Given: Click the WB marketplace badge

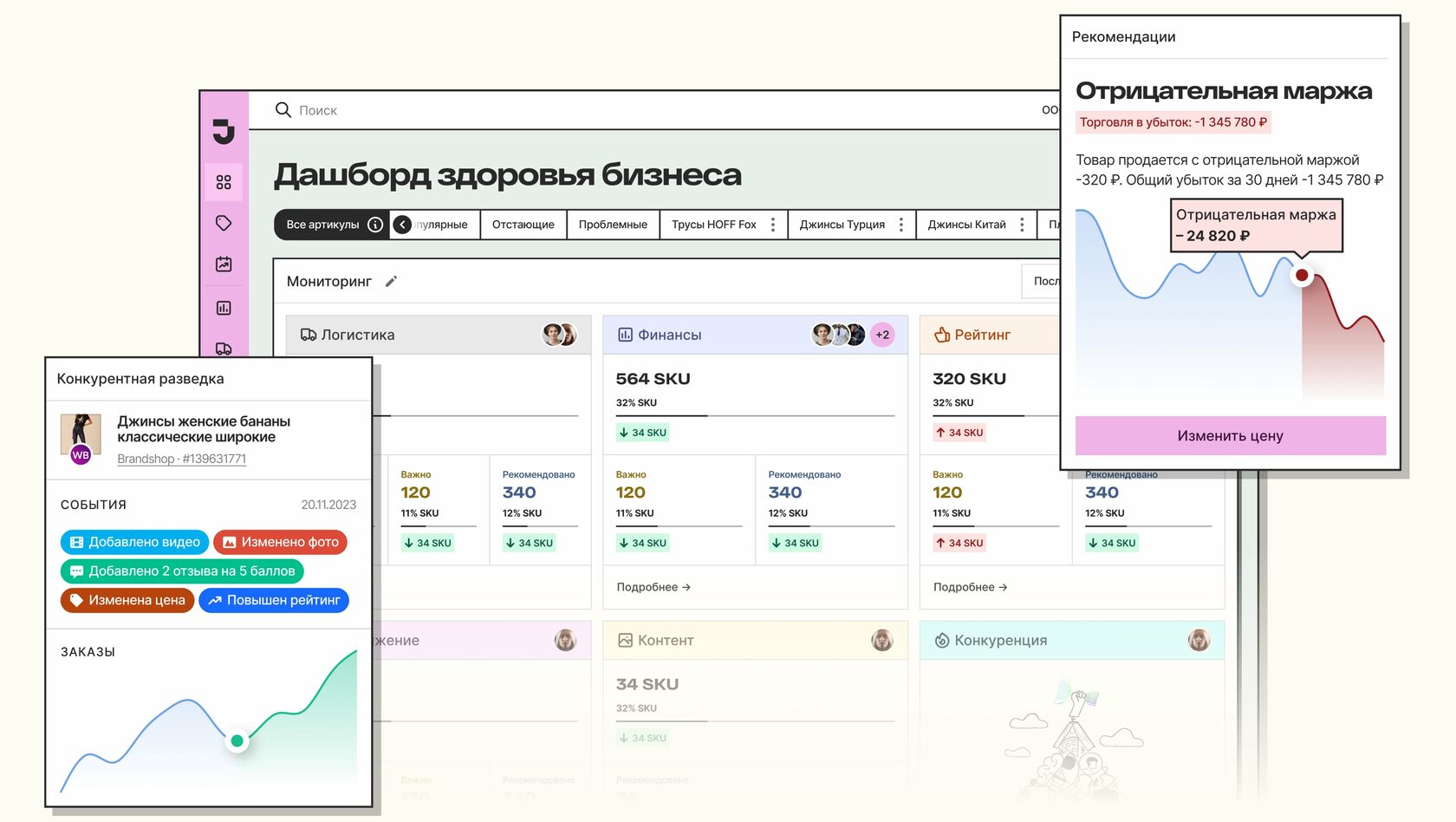Looking at the screenshot, I should 81,455.
